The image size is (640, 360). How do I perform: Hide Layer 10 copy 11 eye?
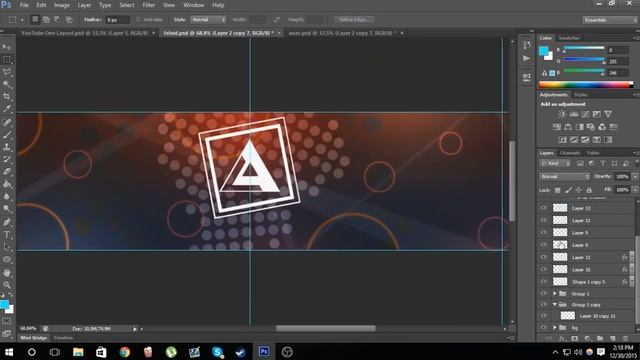(x=543, y=316)
